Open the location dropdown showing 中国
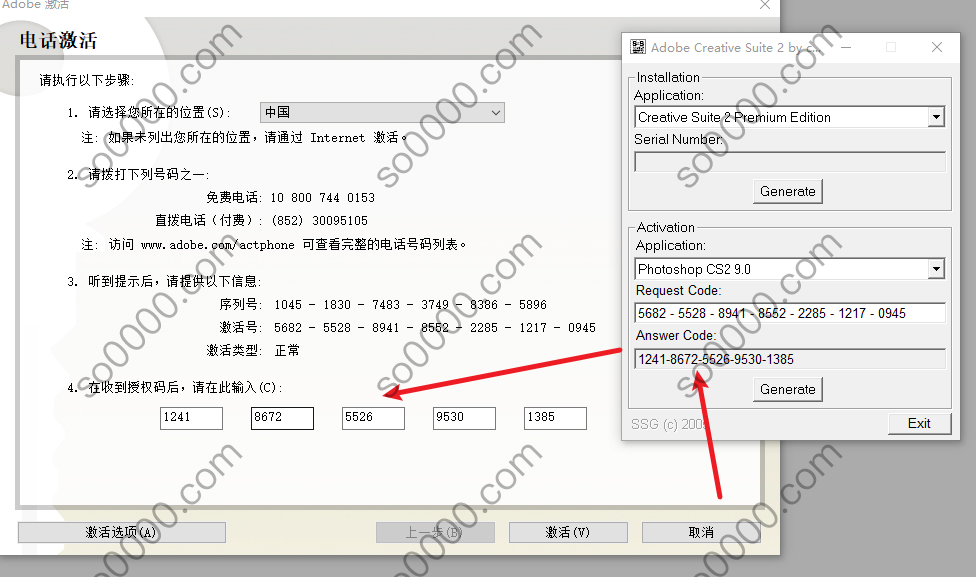The height and width of the screenshot is (577, 976). (x=382, y=113)
